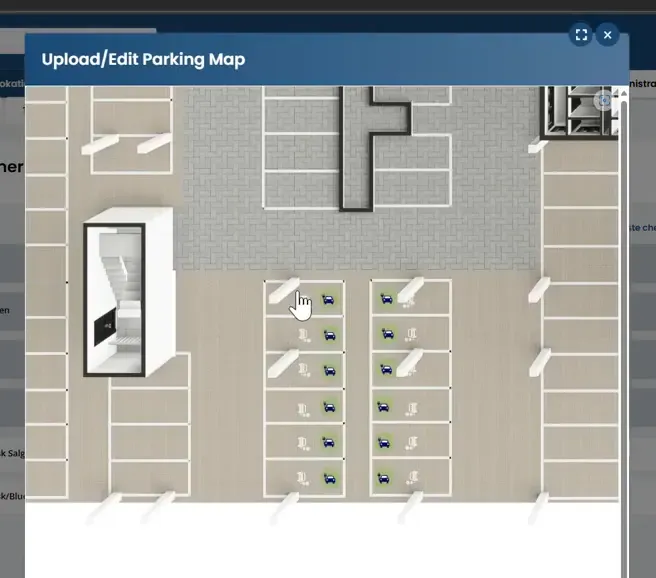Select car marker in fifth row of left parking block

(x=328, y=442)
